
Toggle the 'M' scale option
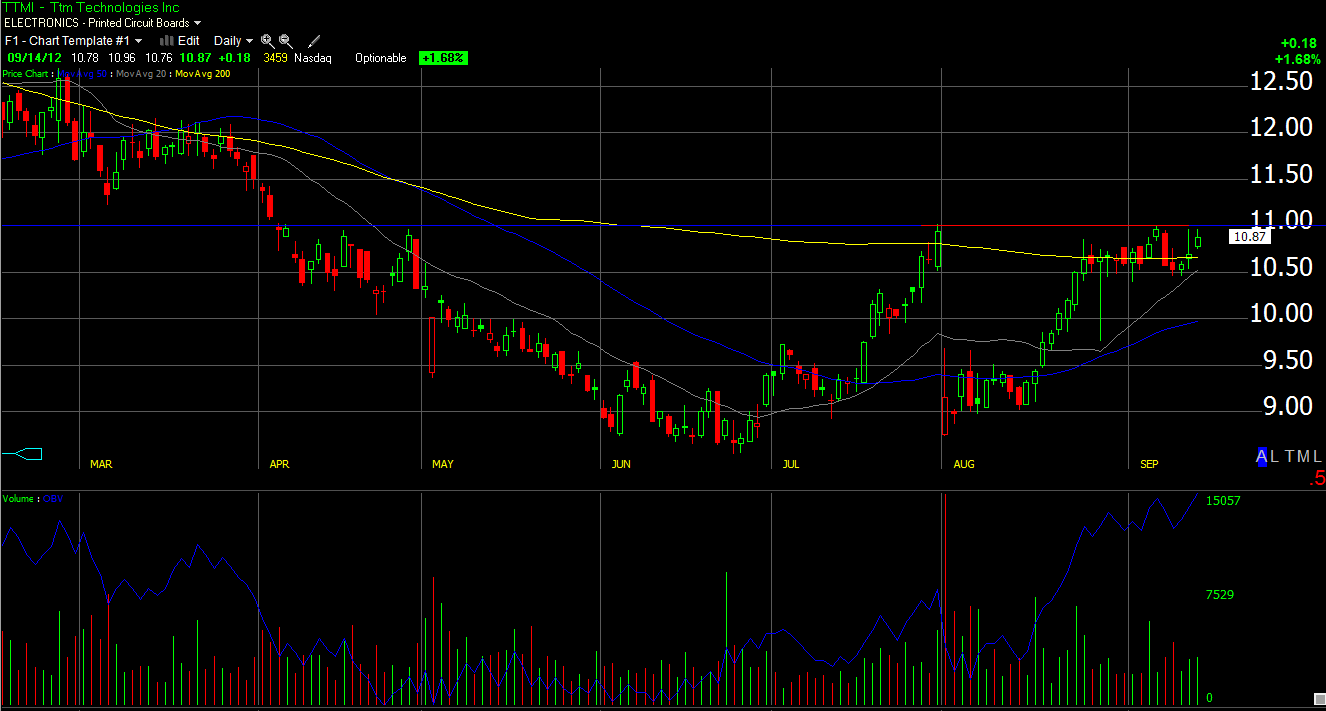tap(1303, 456)
